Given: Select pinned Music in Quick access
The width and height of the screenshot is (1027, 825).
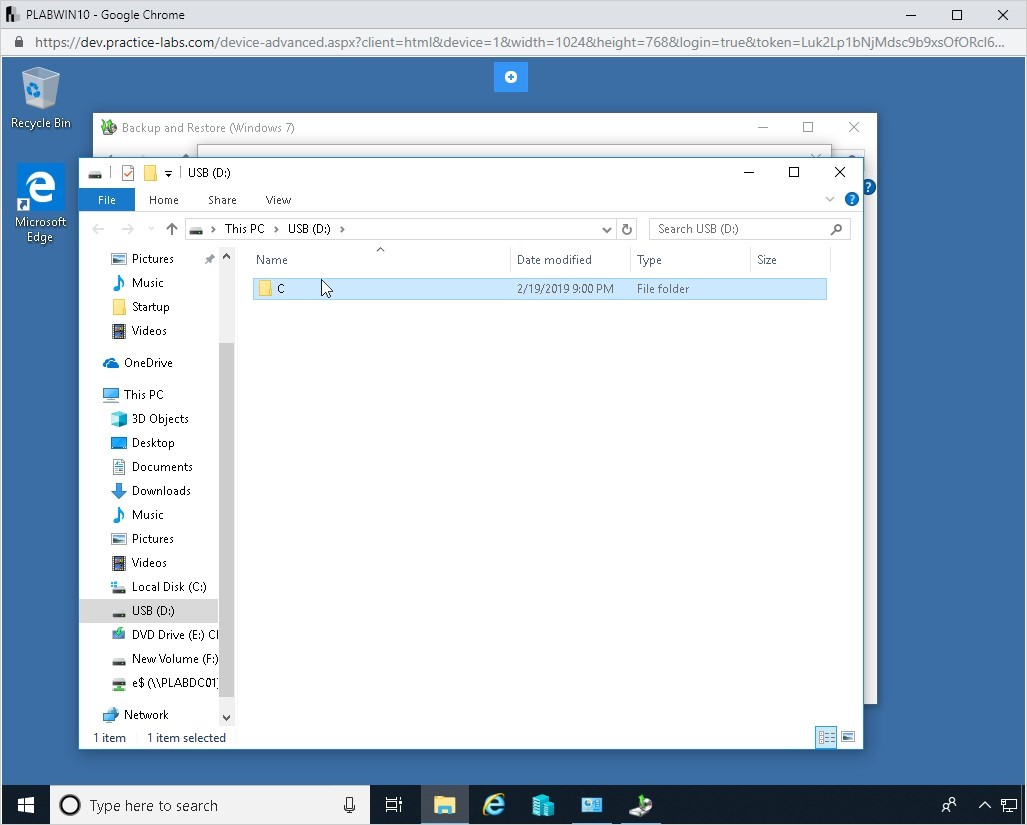Looking at the screenshot, I should pyautogui.click(x=147, y=283).
